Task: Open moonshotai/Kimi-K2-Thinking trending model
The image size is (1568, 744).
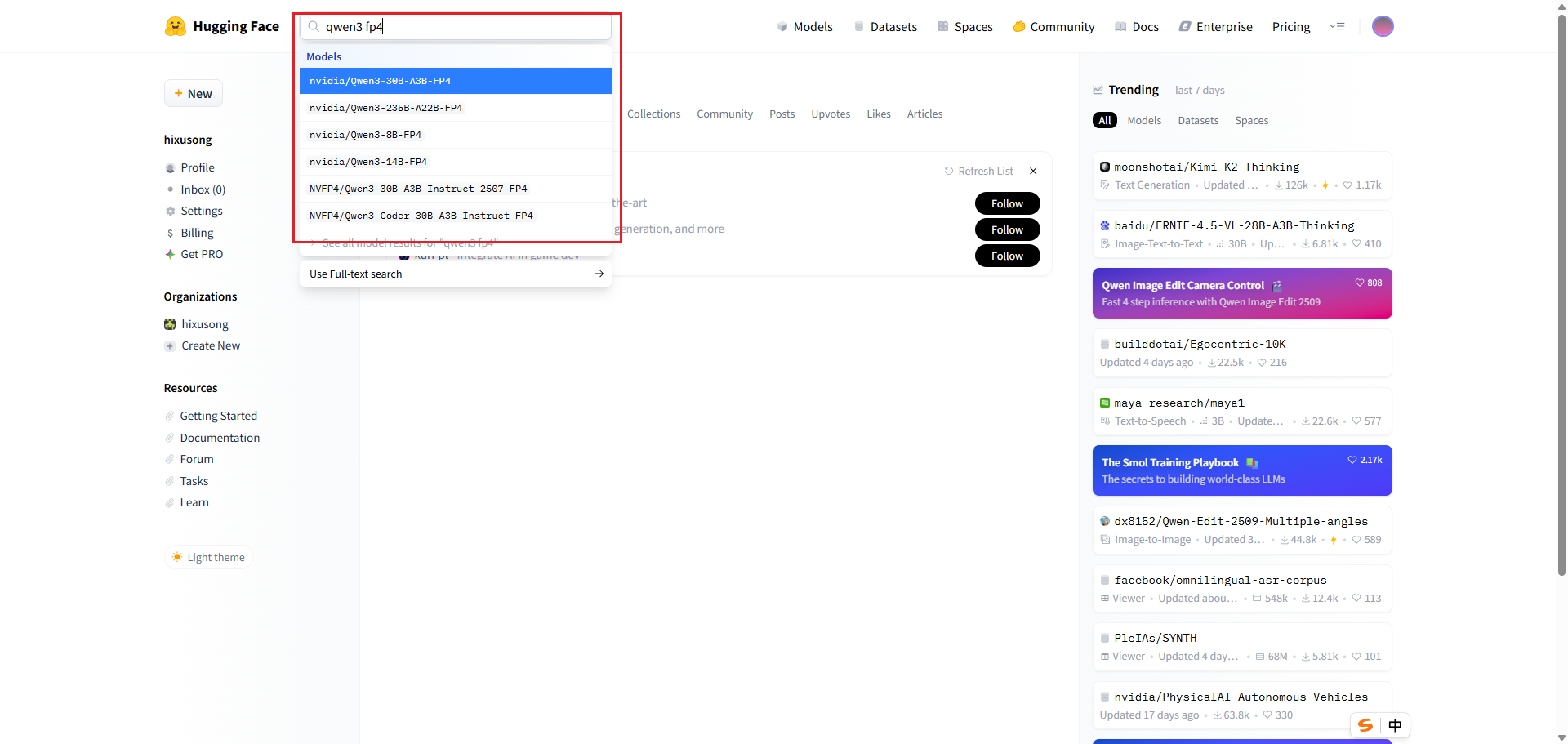Action: tap(1206, 167)
